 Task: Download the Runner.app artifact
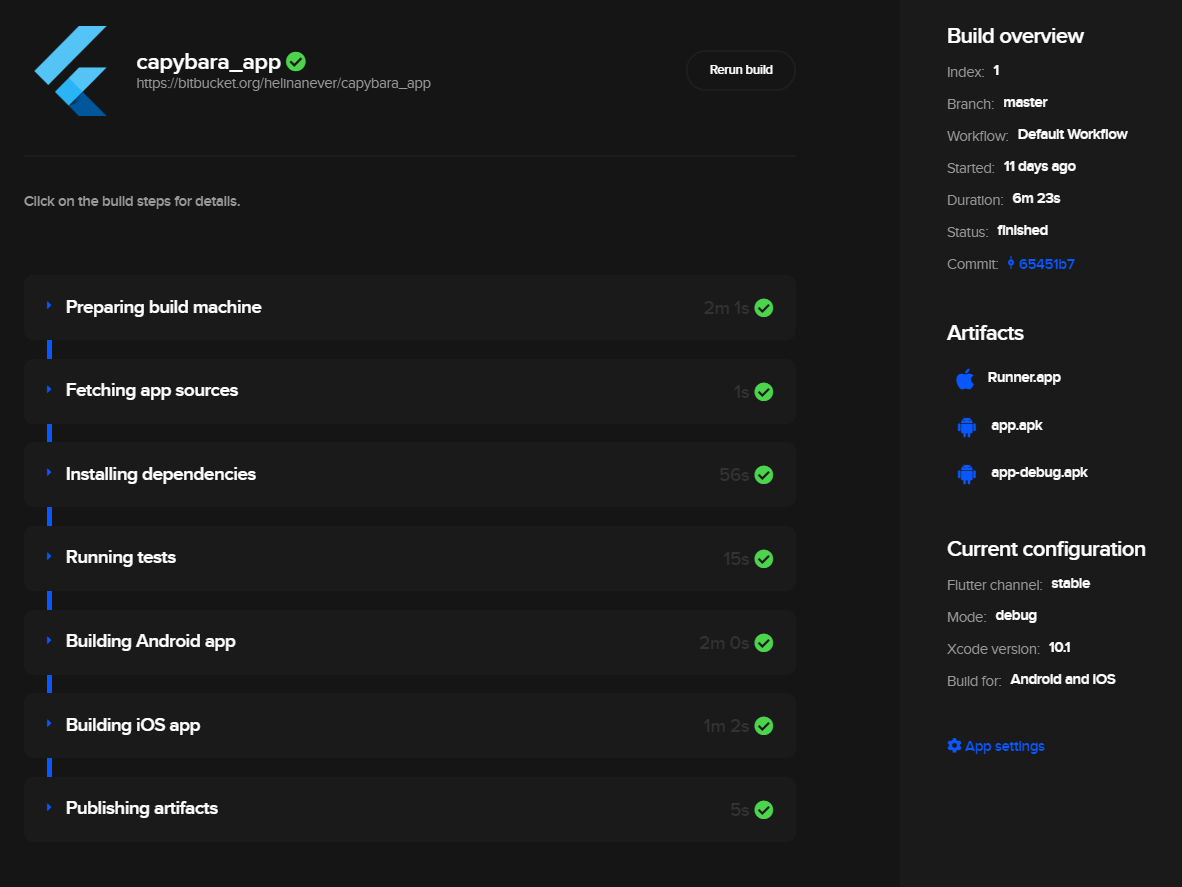pyautogui.click(x=1024, y=378)
